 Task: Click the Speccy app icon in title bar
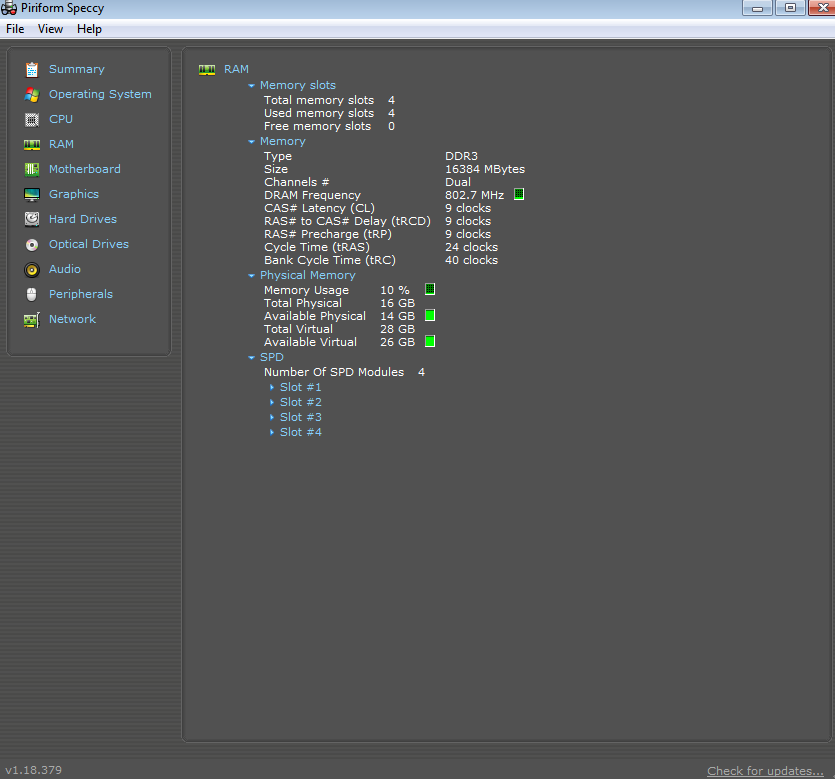(x=9, y=8)
